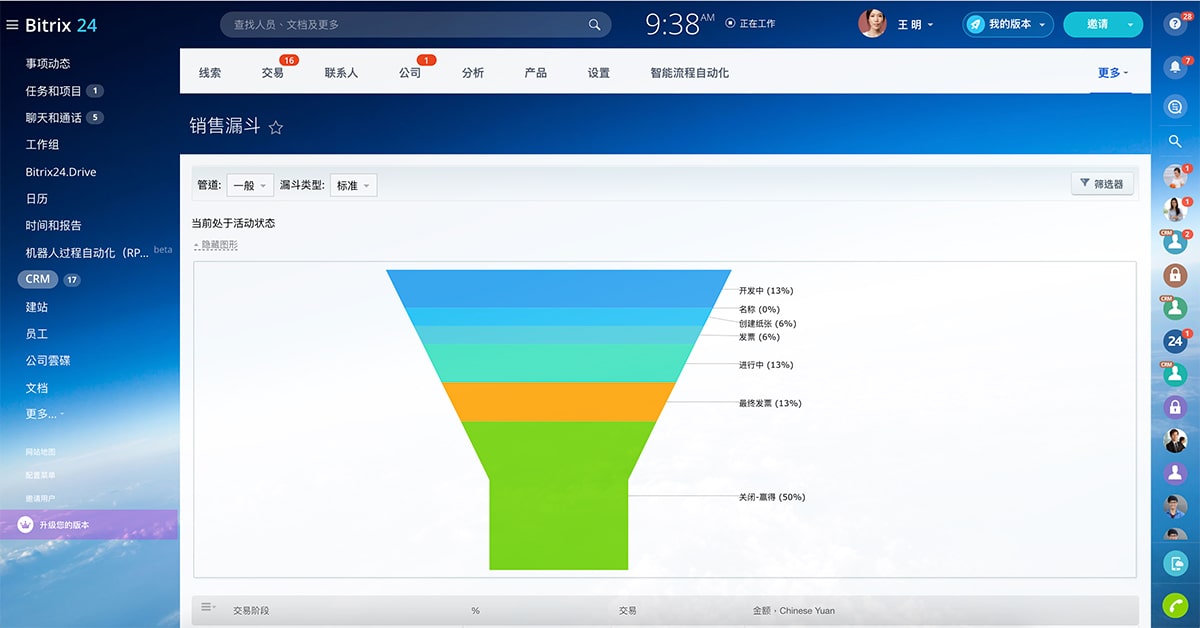The width and height of the screenshot is (1200, 628).
Task: Open 建站 in left menu
Action: (37, 307)
